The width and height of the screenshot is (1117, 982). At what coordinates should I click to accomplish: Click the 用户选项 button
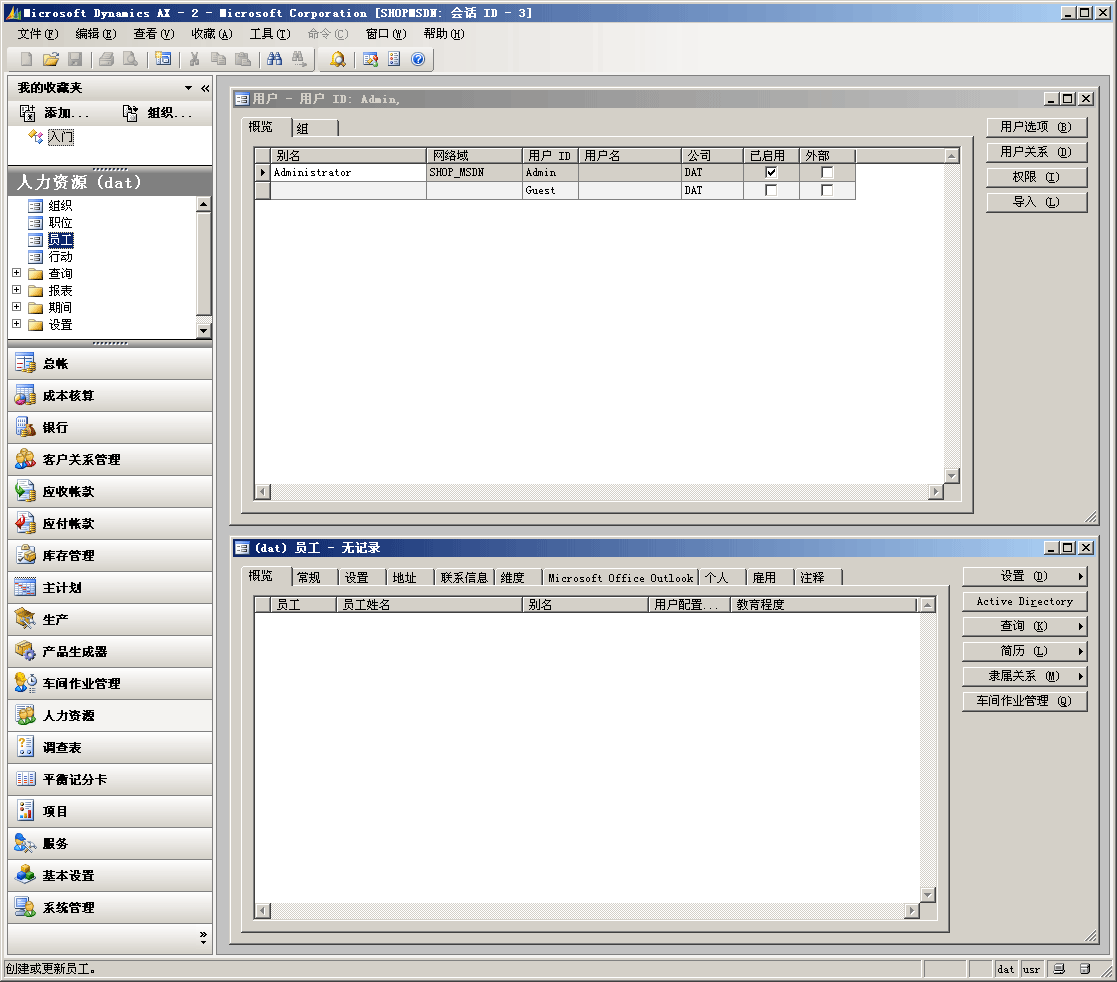(1036, 127)
